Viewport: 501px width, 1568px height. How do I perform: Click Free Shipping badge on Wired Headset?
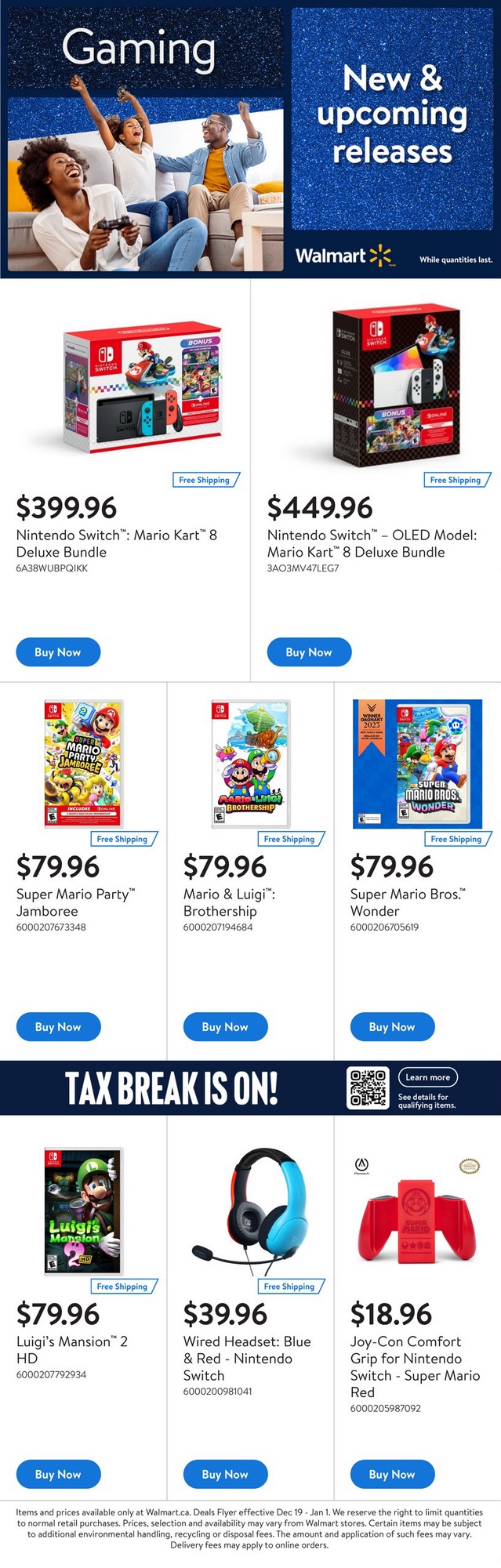(289, 1287)
